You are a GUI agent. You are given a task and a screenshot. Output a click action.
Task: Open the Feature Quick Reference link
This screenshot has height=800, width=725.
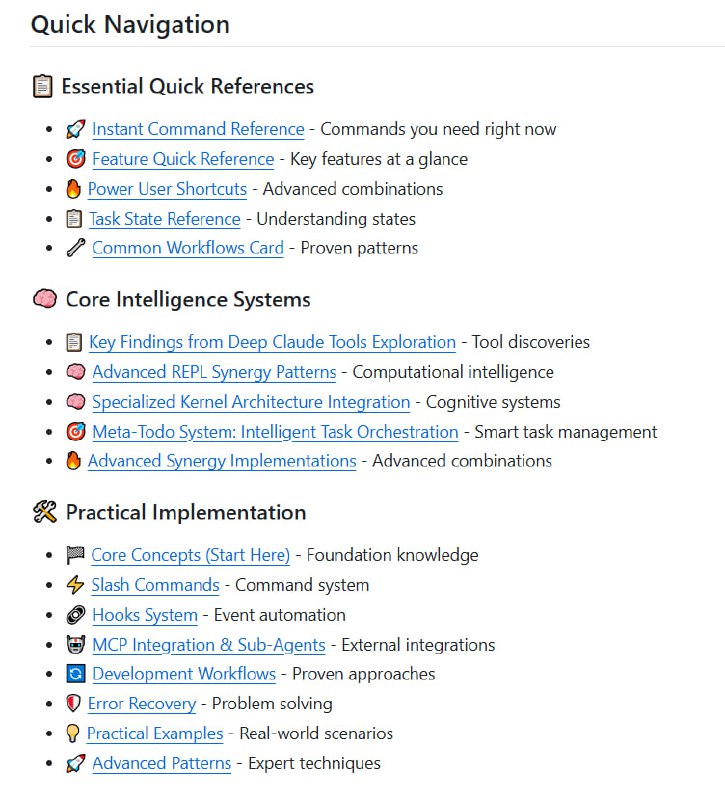coord(183,159)
